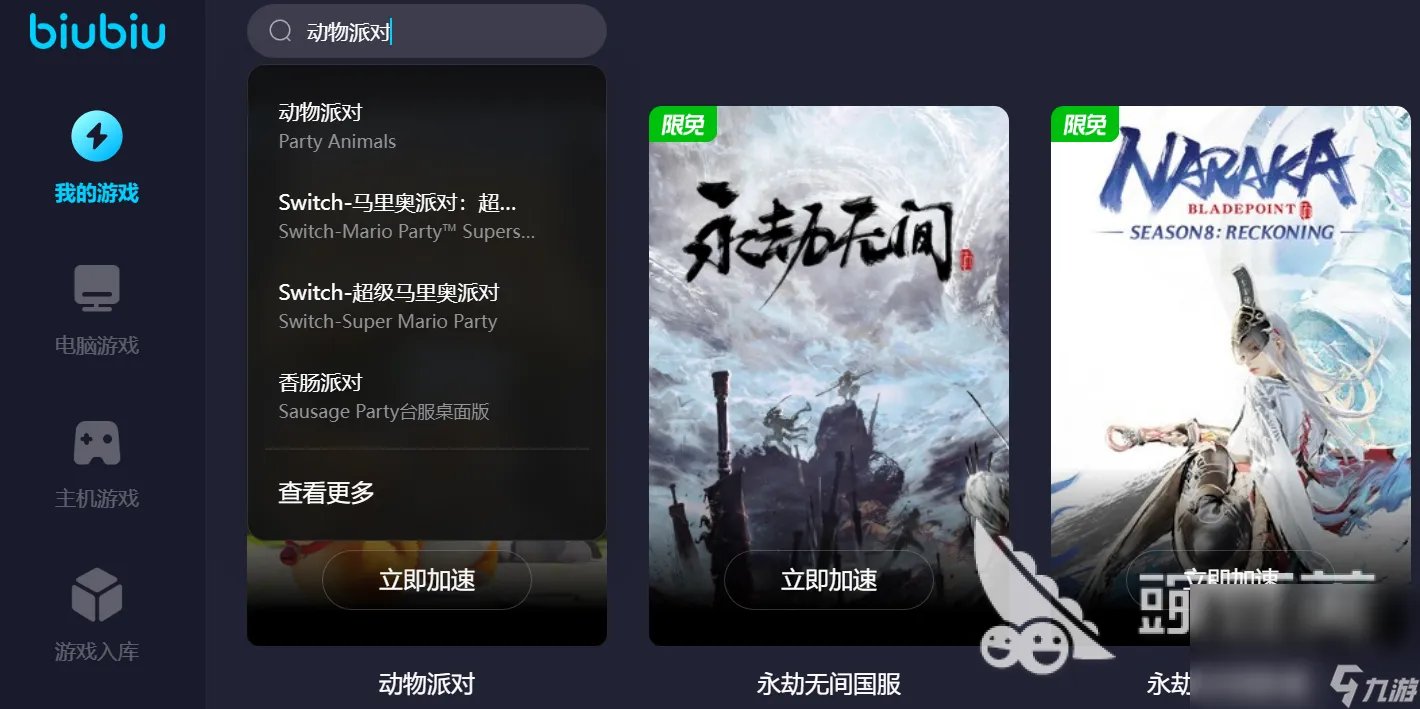Click 永劫无间国服 title label
Image resolution: width=1420 pixels, height=709 pixels.
(829, 684)
